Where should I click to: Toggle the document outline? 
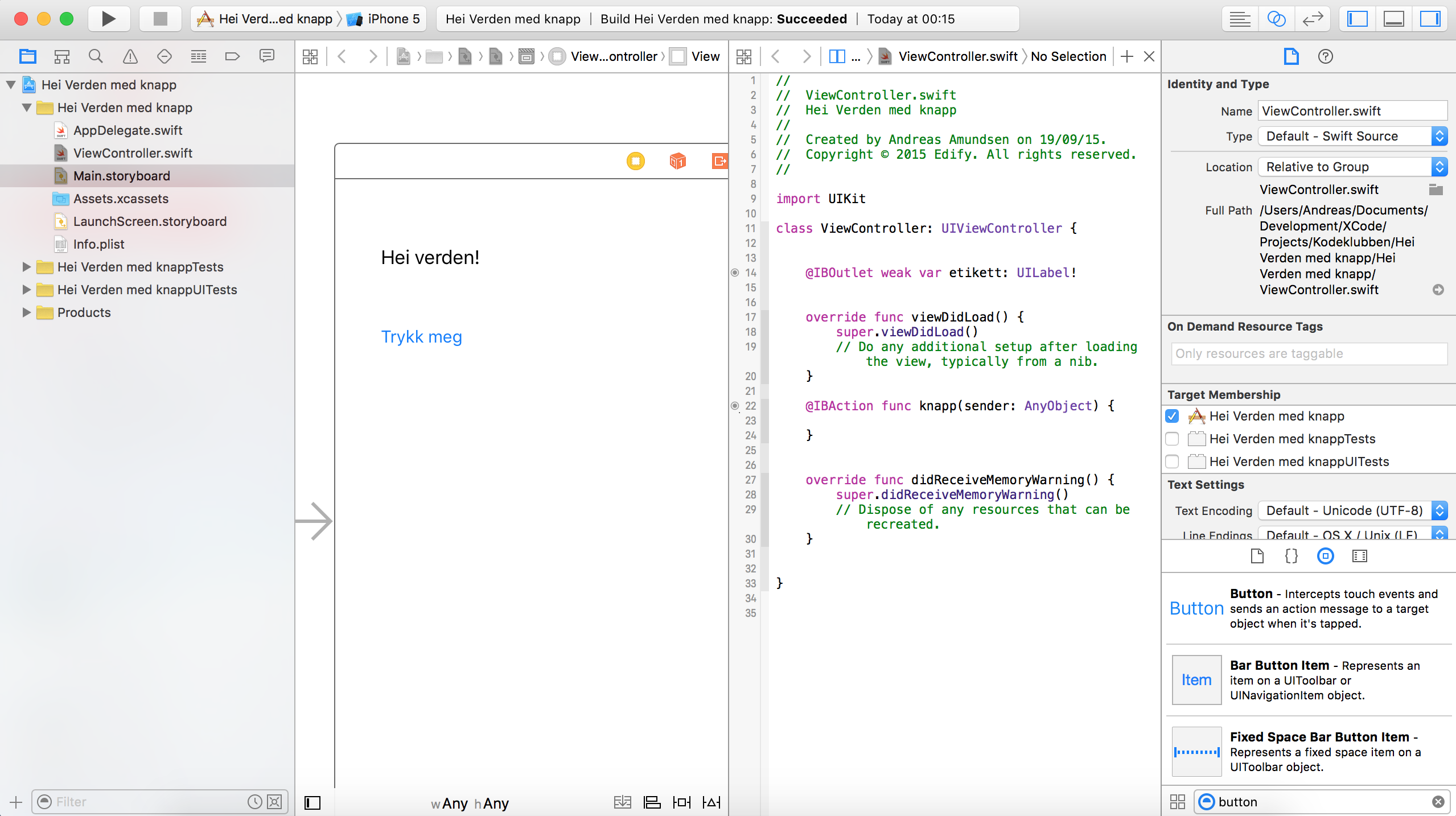pos(312,802)
